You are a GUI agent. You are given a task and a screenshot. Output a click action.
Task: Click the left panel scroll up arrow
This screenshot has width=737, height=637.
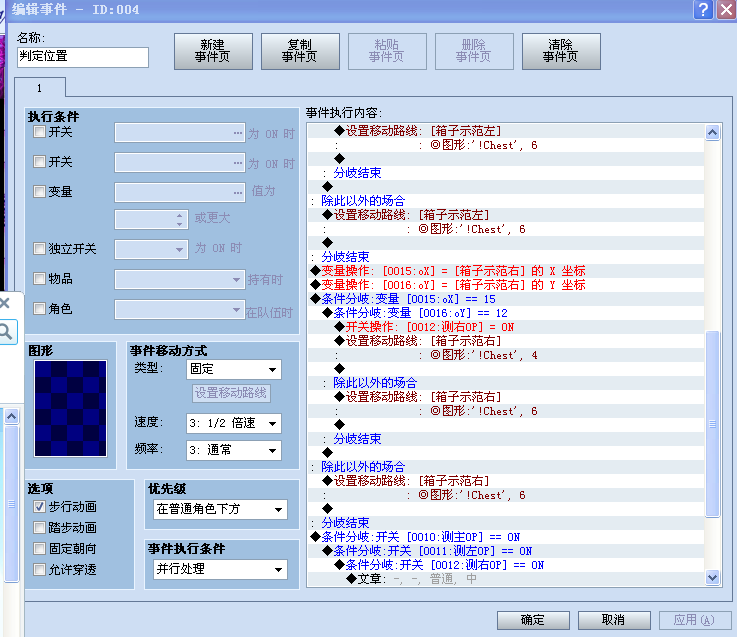tap(11, 417)
